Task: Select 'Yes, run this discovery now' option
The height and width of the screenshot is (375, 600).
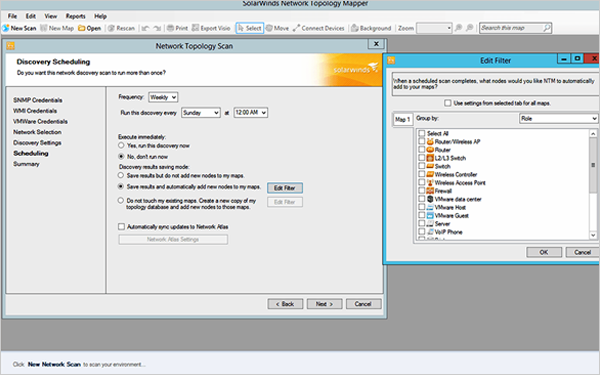Action: coord(121,145)
